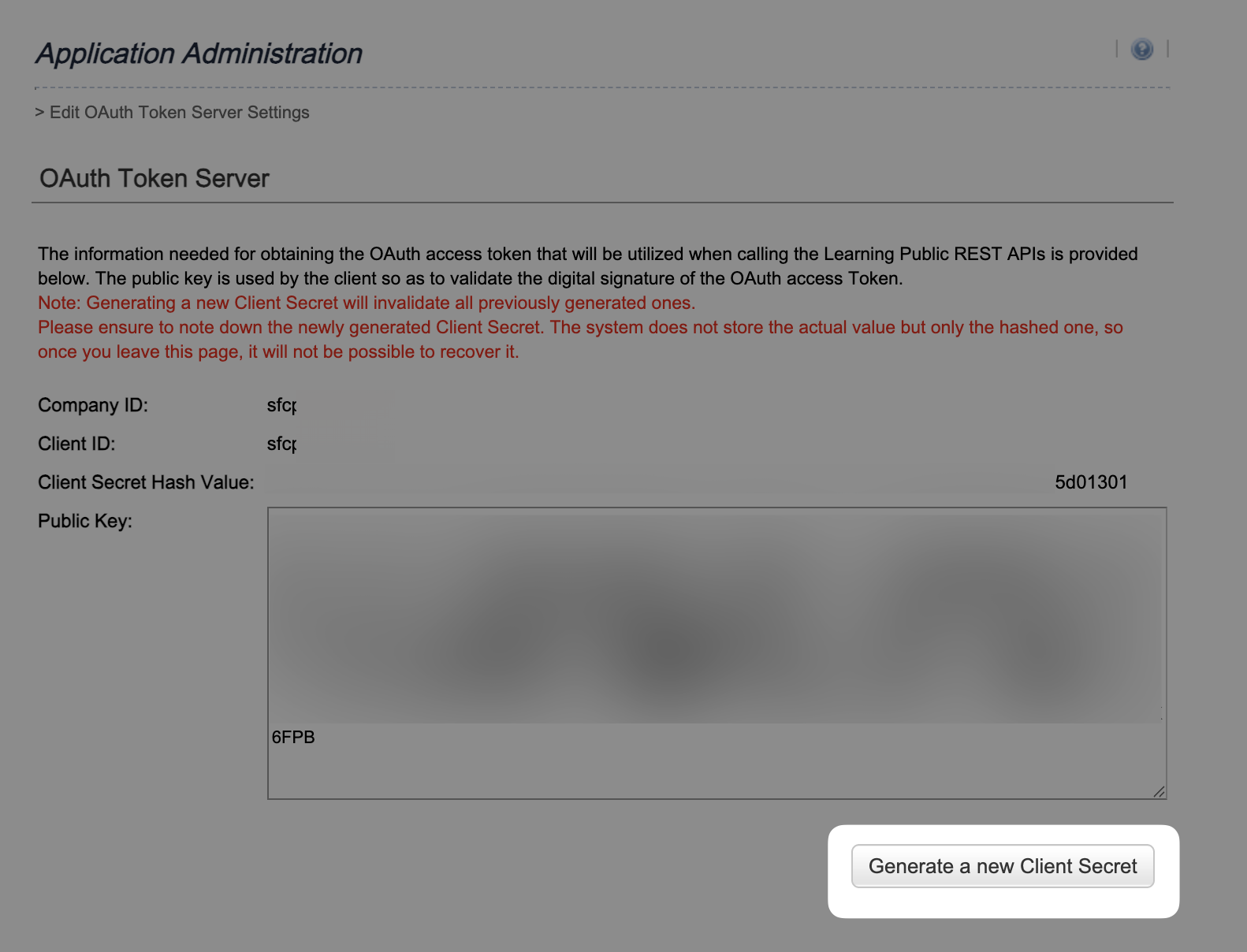Click the breadcrumb arrow before Edit OAuth

39,113
